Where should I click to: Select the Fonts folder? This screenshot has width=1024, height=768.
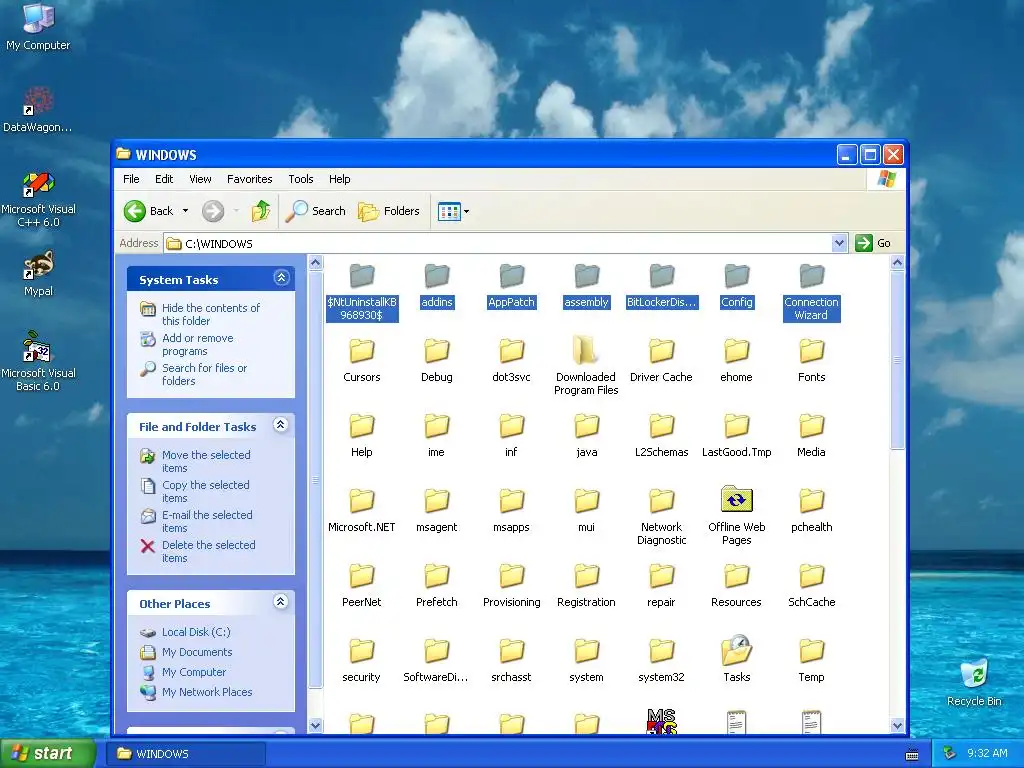coord(811,360)
